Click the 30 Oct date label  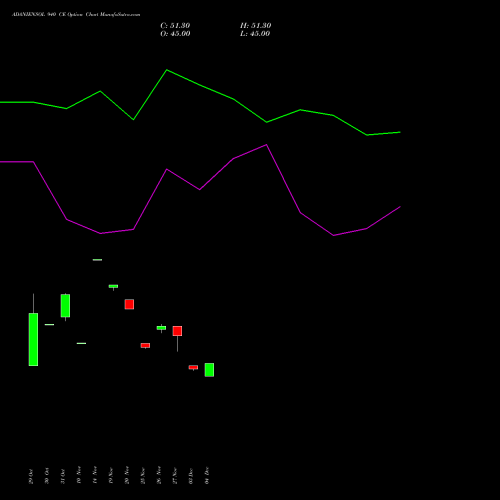click(47, 476)
